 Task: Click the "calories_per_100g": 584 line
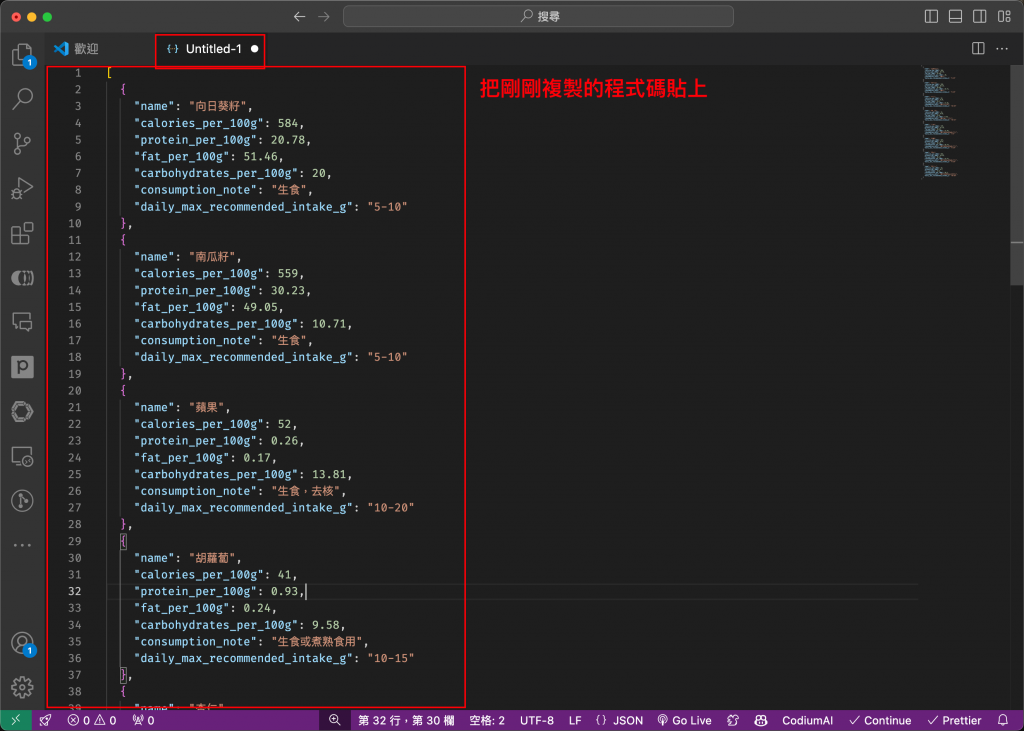point(219,123)
